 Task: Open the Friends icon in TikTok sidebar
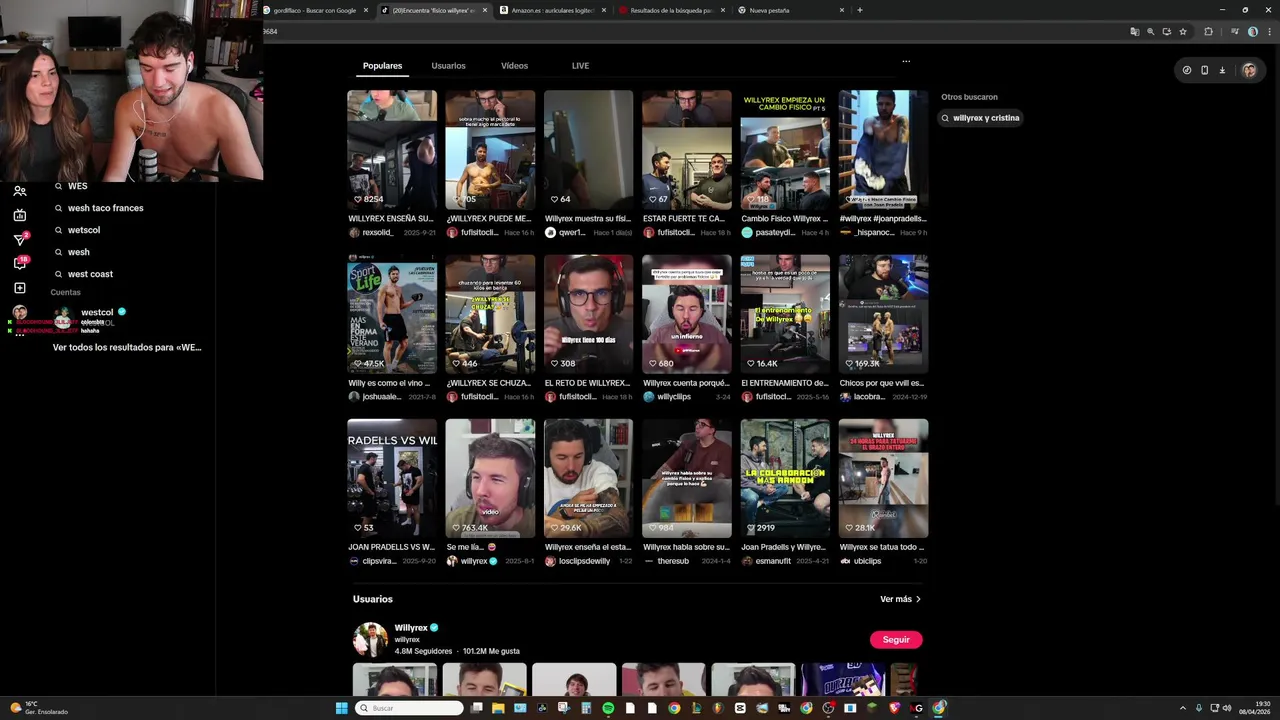click(20, 191)
